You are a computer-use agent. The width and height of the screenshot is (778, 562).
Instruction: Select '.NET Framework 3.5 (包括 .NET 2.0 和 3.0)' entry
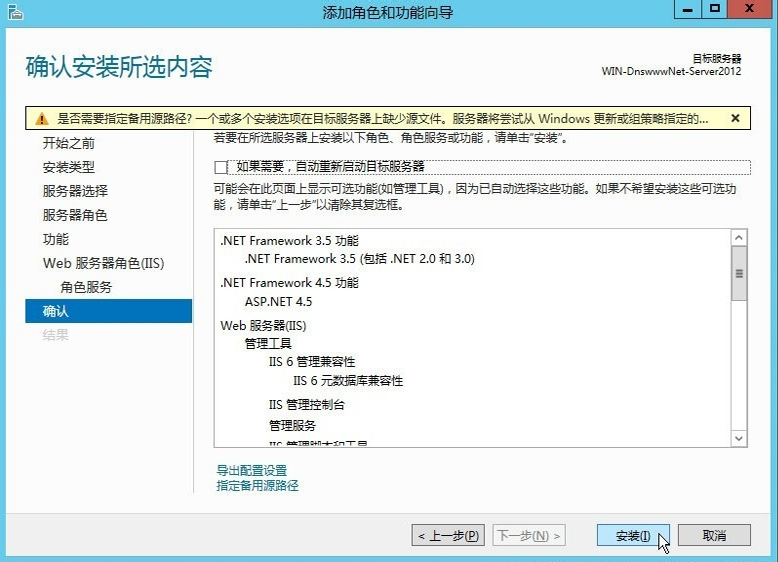click(x=360, y=259)
